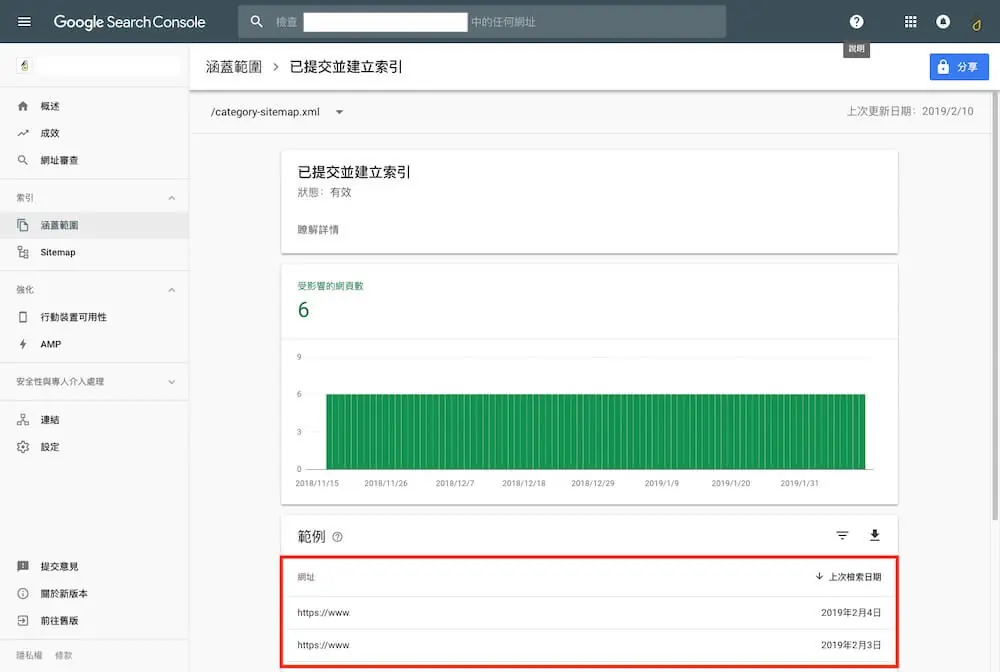Click the lightning icon beside AMP
This screenshot has height=672, width=1000.
point(23,344)
